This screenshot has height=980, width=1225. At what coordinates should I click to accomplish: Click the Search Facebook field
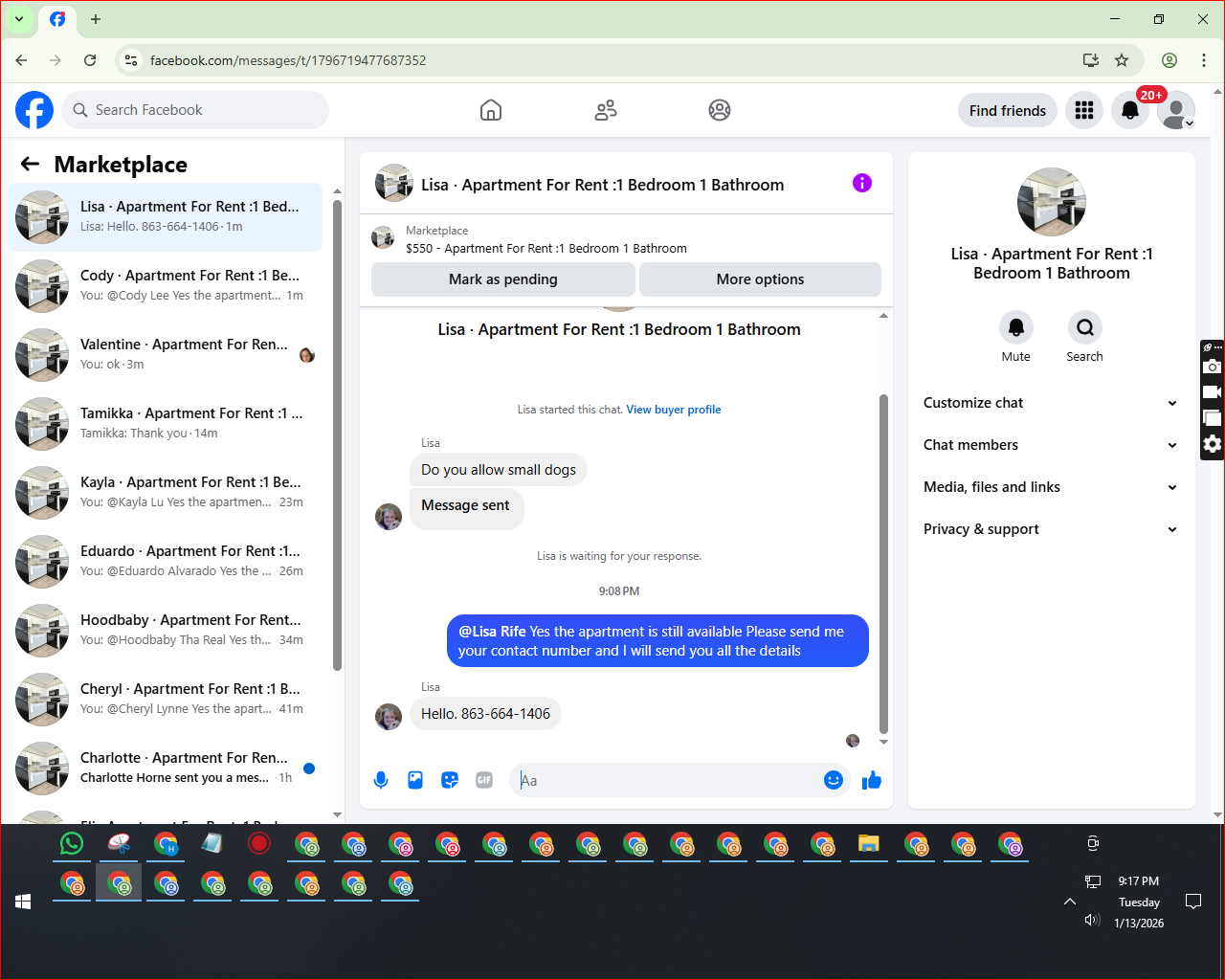click(195, 110)
